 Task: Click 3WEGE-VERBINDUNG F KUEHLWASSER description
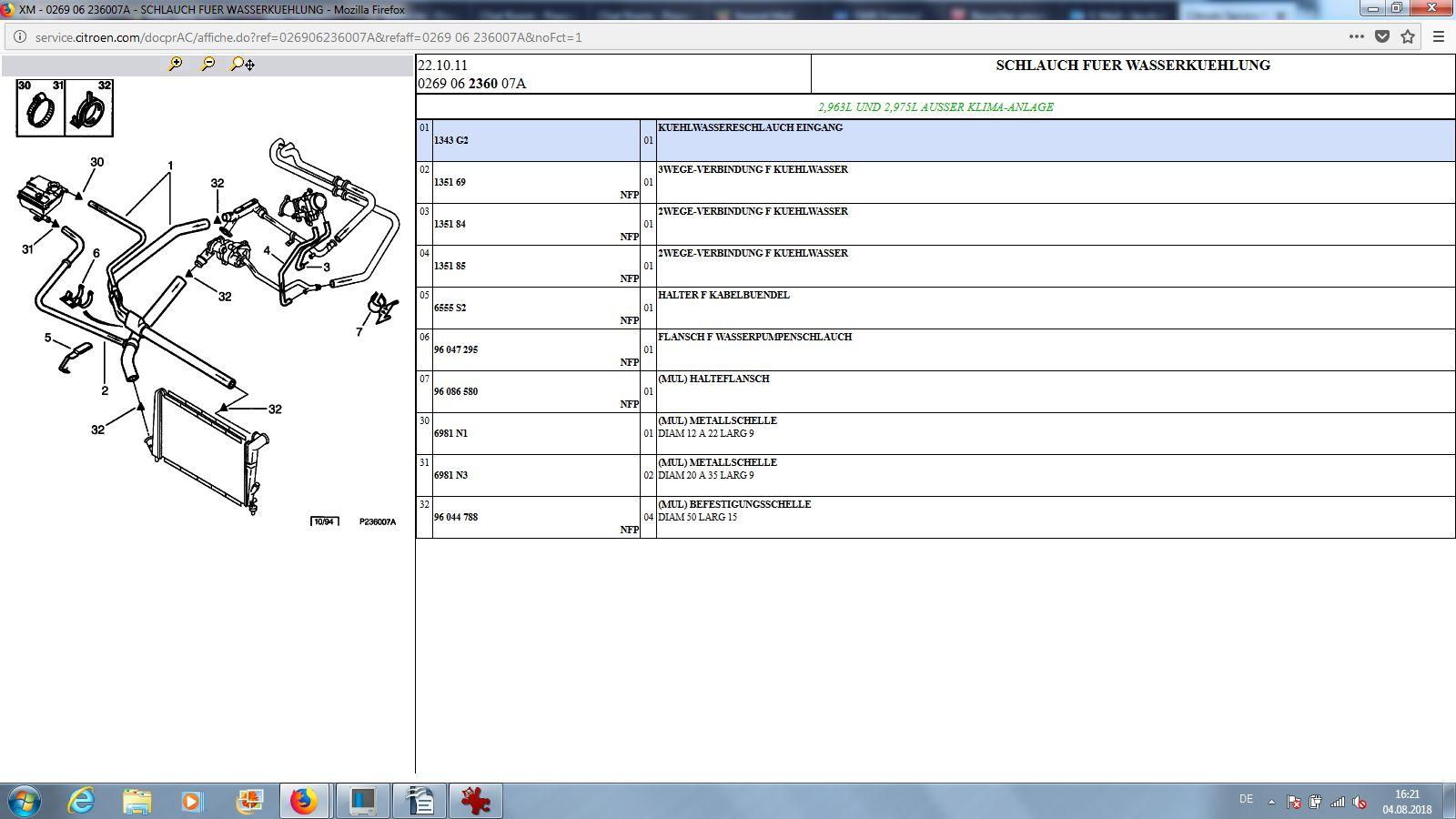[x=753, y=169]
